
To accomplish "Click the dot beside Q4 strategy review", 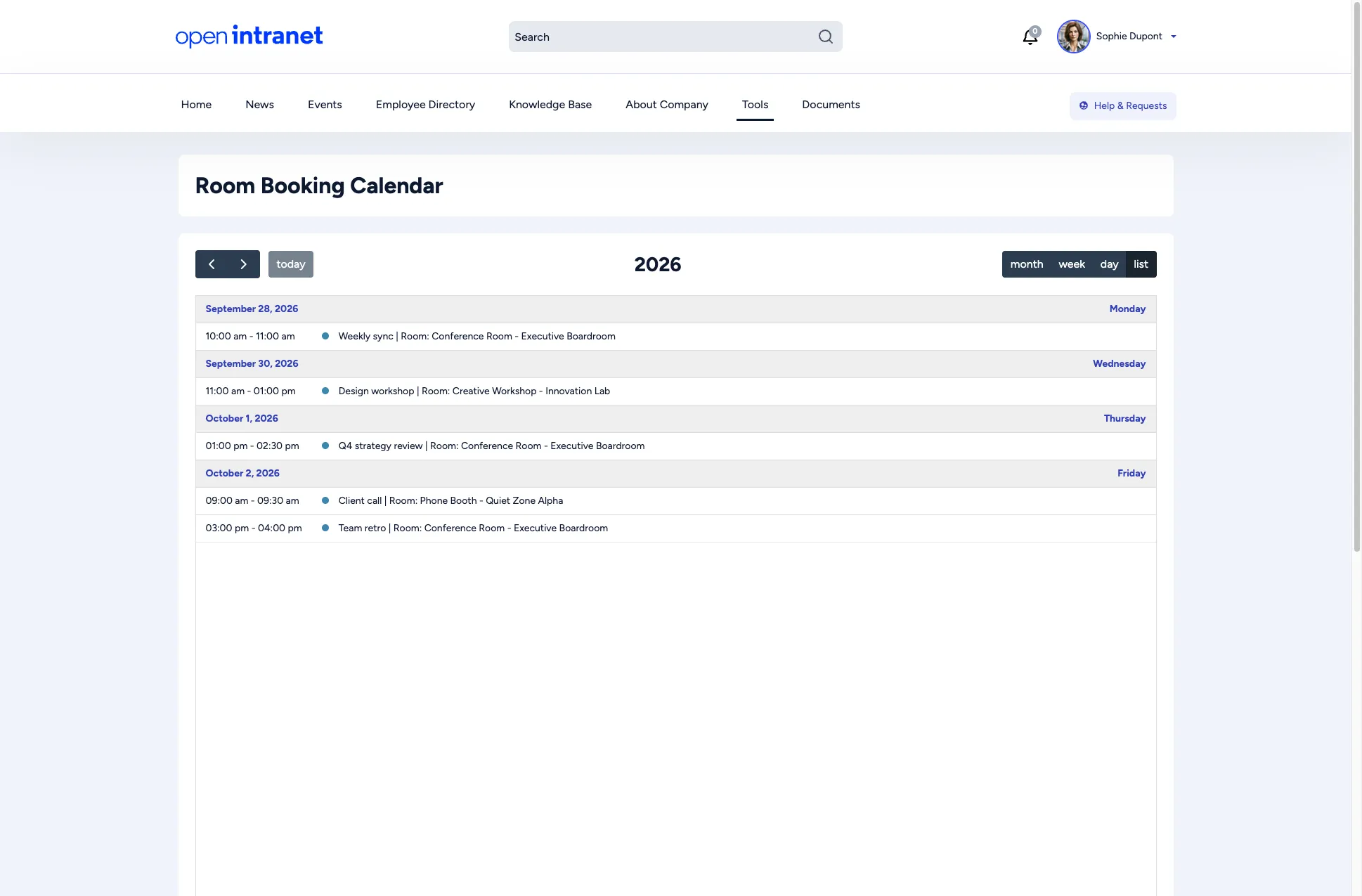I will point(325,446).
